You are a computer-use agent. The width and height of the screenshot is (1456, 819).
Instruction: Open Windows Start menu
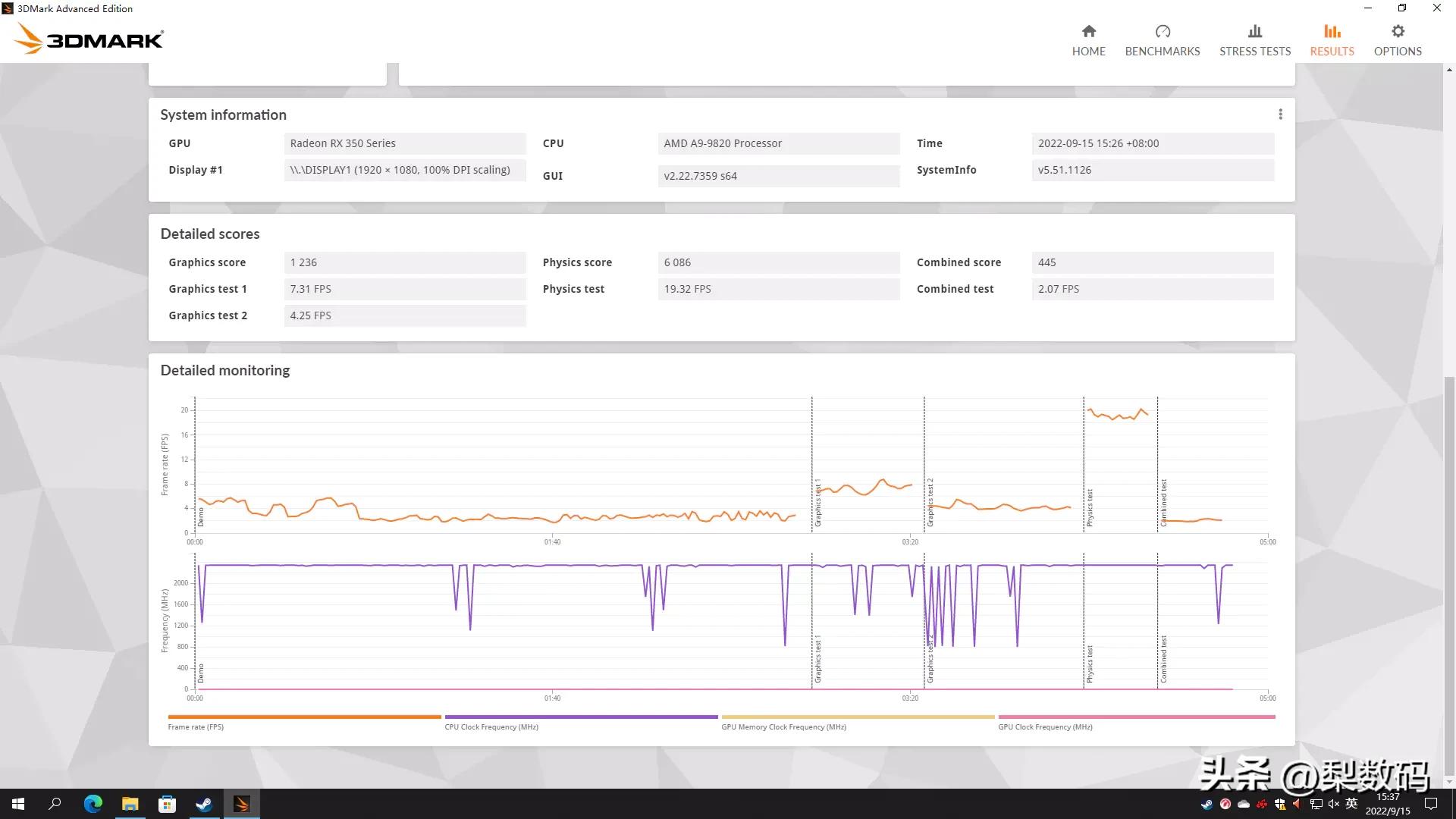point(18,804)
